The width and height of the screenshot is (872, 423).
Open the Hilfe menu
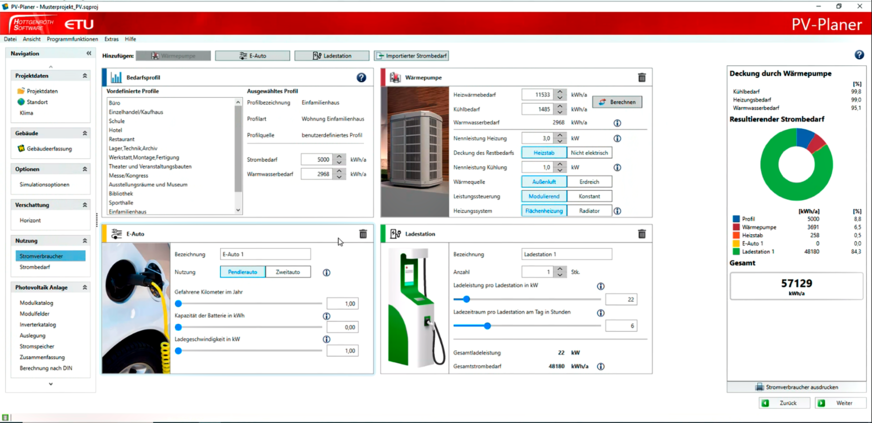click(130, 39)
